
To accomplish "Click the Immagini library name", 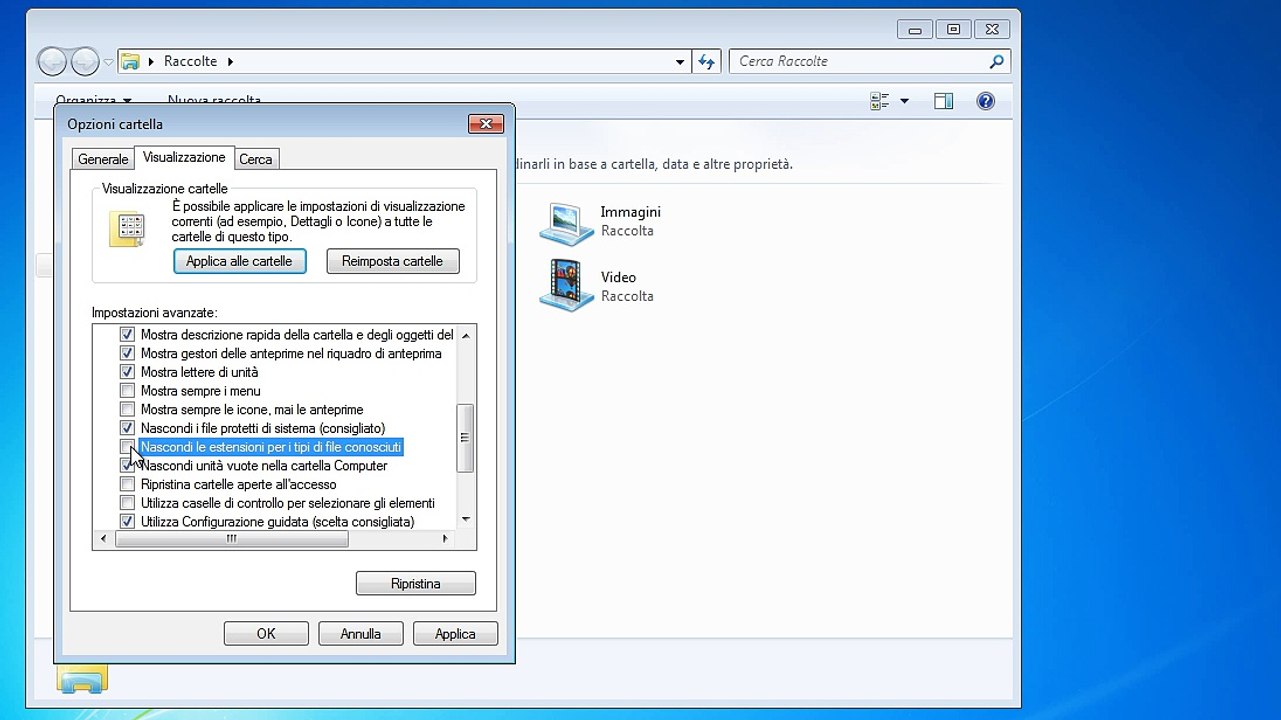I will (630, 212).
